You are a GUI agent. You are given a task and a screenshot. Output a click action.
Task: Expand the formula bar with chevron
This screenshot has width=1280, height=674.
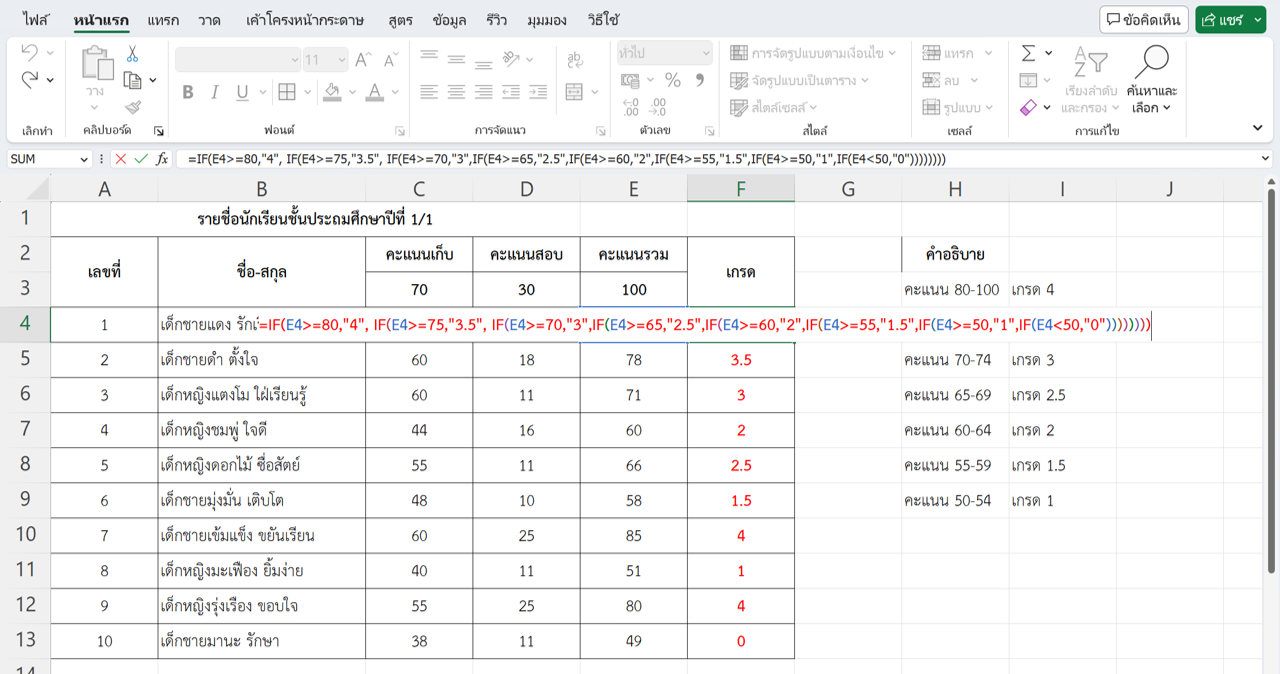(x=1265, y=159)
